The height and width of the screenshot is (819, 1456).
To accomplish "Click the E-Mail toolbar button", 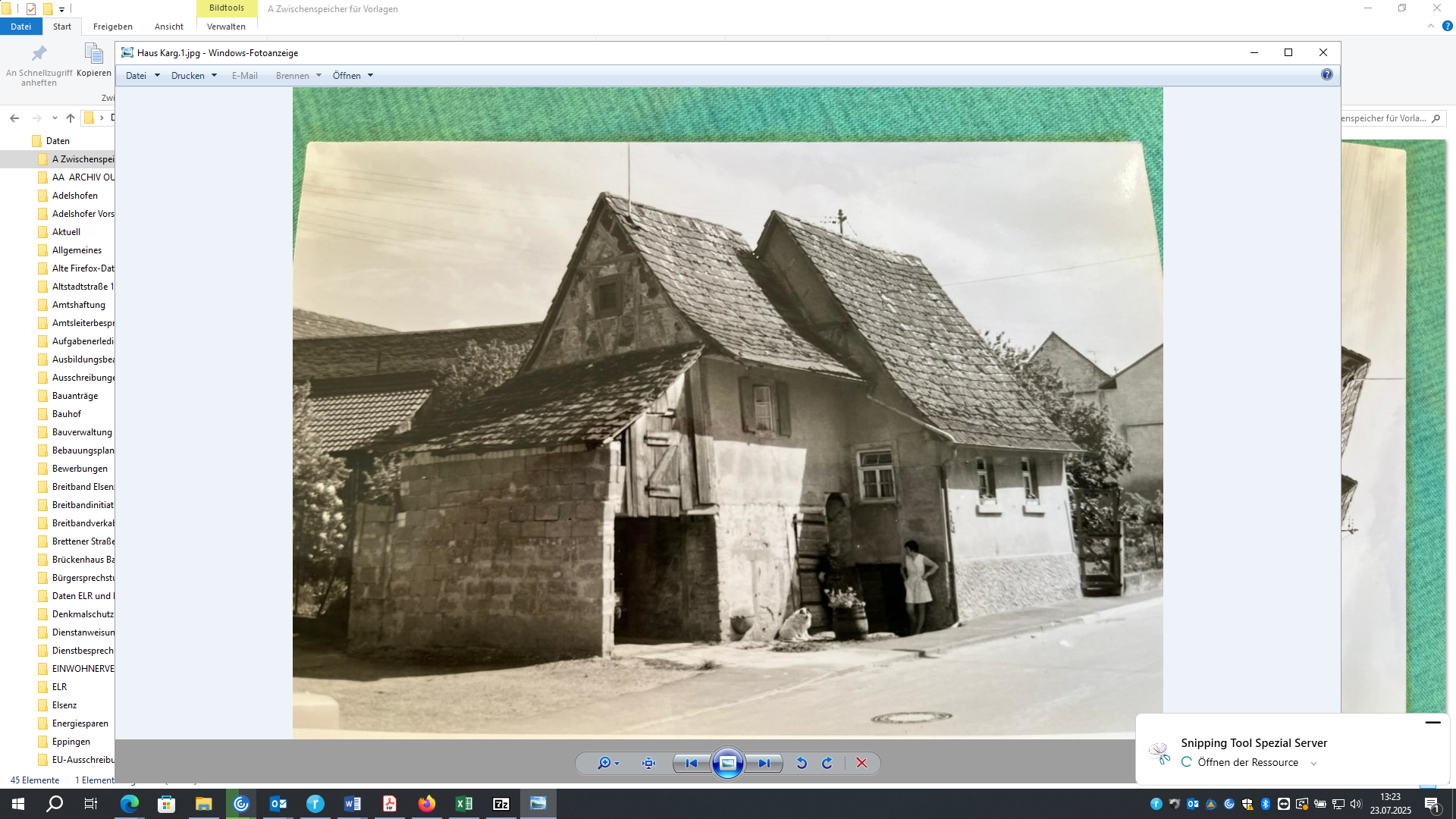I will (x=244, y=76).
